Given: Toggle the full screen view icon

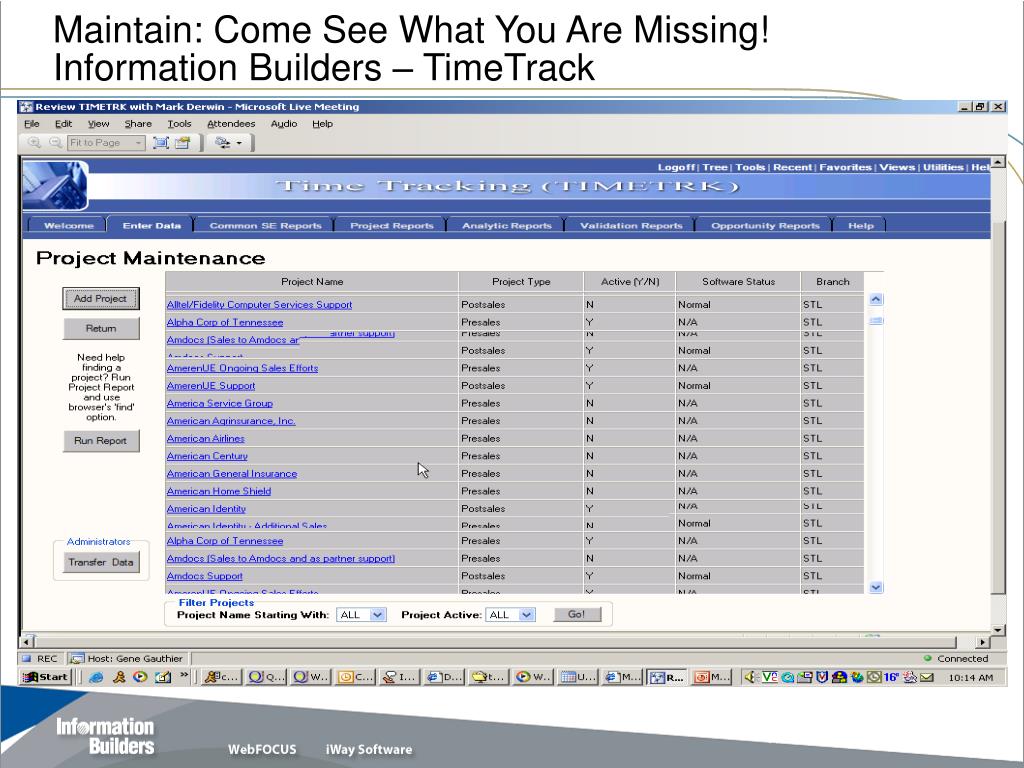Looking at the screenshot, I should coord(161,142).
